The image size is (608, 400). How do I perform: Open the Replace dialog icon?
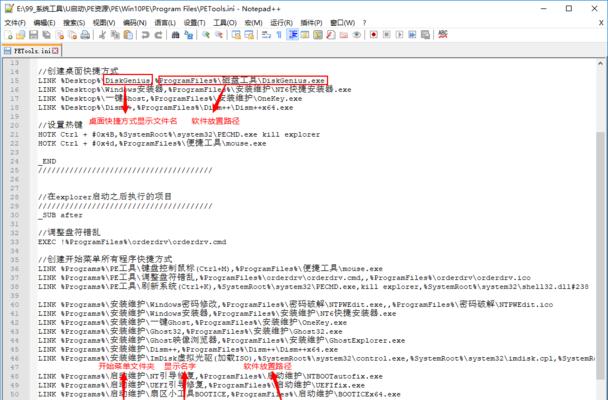coord(188,35)
